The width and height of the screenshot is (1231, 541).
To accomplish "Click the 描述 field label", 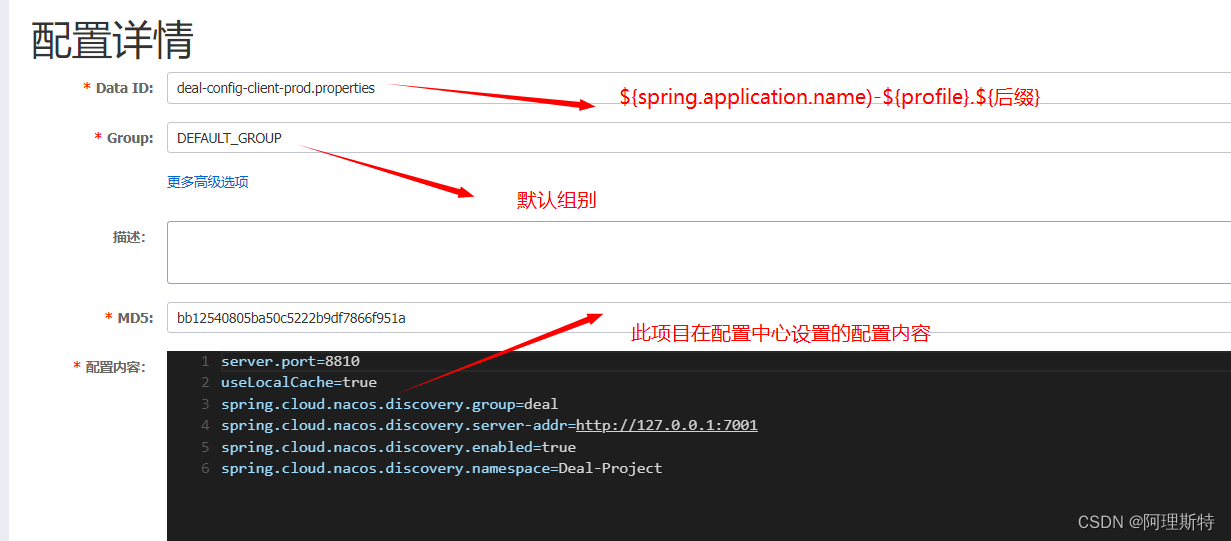I will [129, 237].
